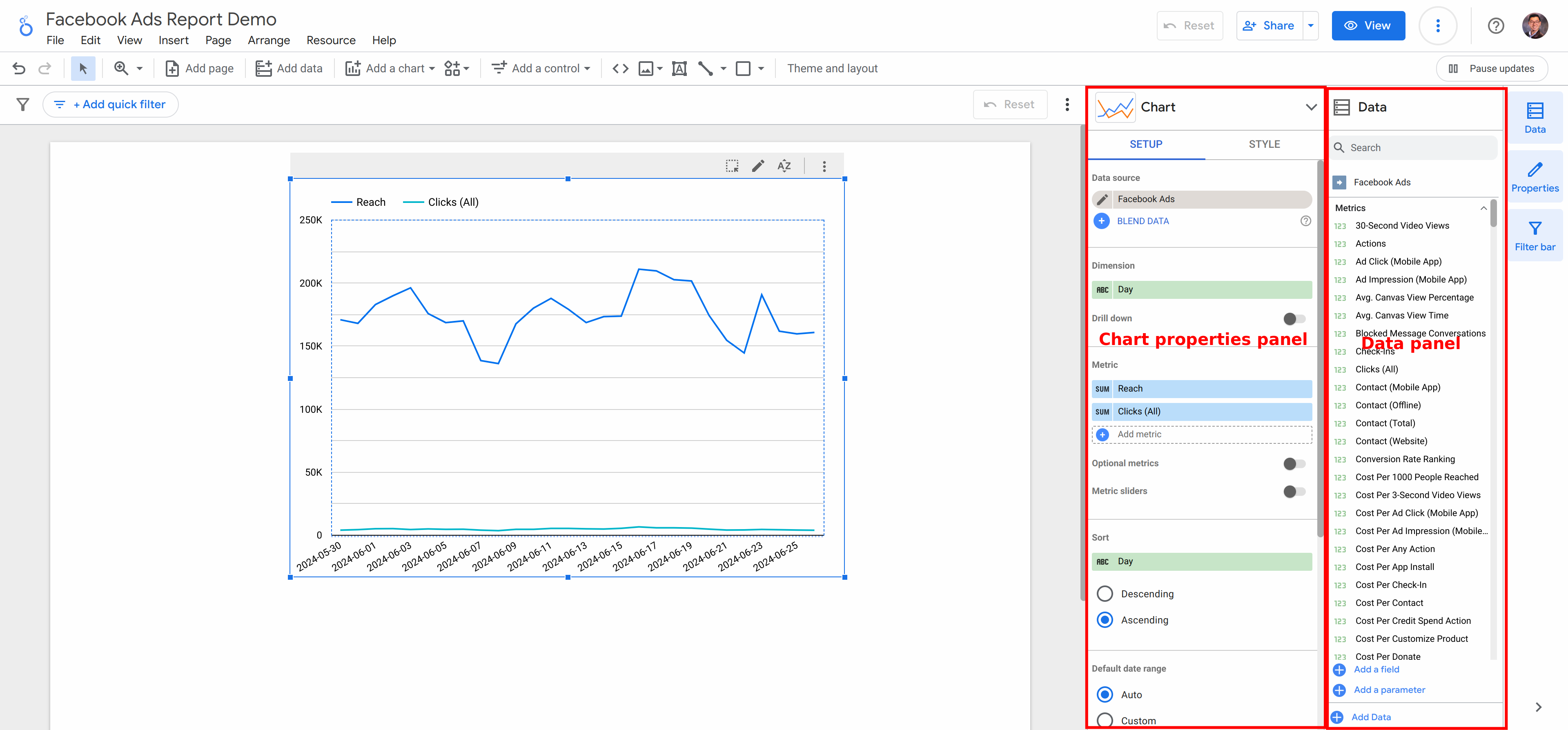
Task: Expand the Chart type chevron
Action: tap(1310, 107)
